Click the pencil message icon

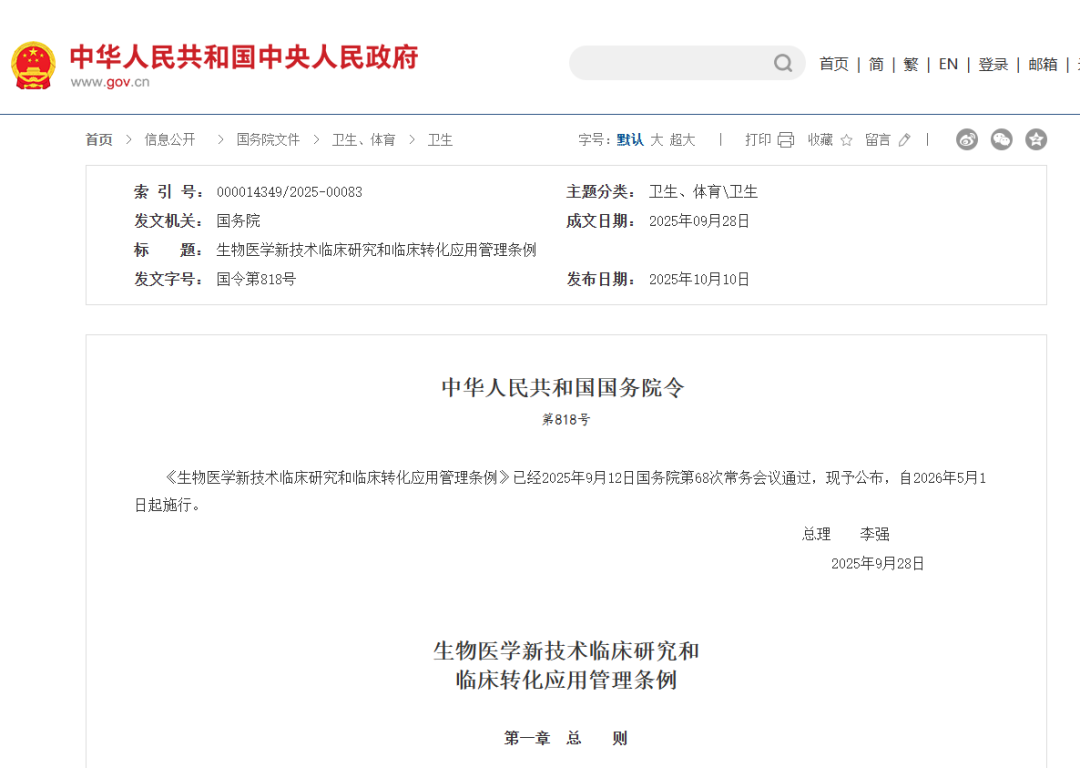[904, 140]
